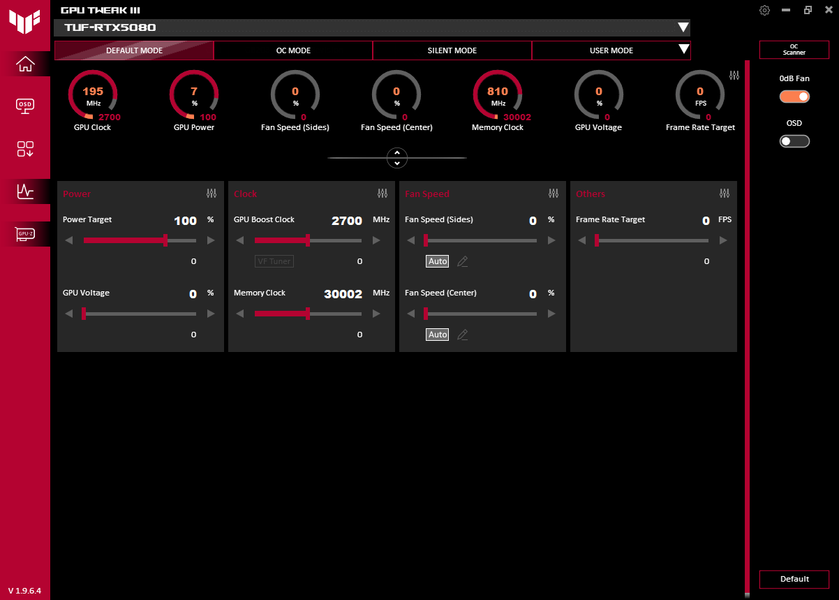
Task: Decrease Fan Speed (Center) with left arrow
Action: click(x=411, y=314)
